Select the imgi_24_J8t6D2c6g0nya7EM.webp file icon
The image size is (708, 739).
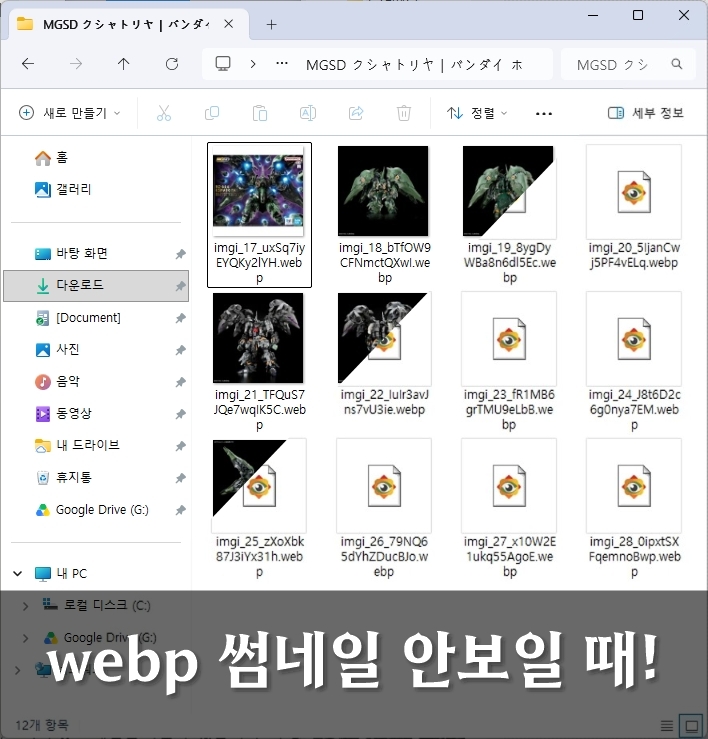pos(634,339)
